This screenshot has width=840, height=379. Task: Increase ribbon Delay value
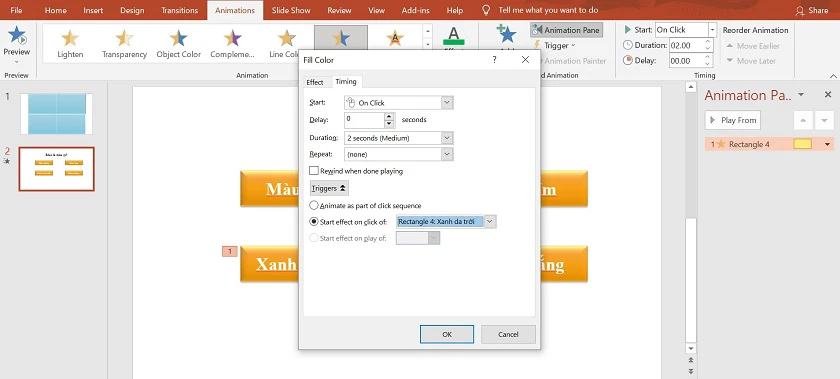click(x=708, y=58)
